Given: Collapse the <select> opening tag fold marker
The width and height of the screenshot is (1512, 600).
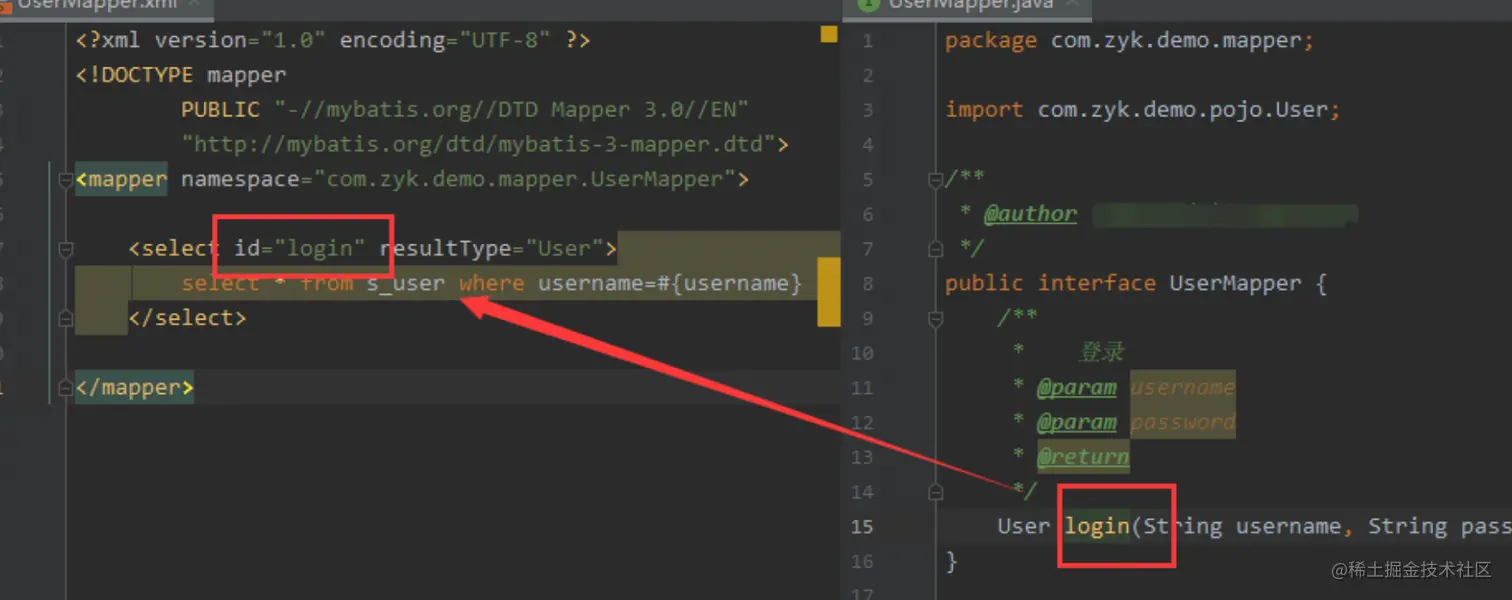Looking at the screenshot, I should point(66,249).
